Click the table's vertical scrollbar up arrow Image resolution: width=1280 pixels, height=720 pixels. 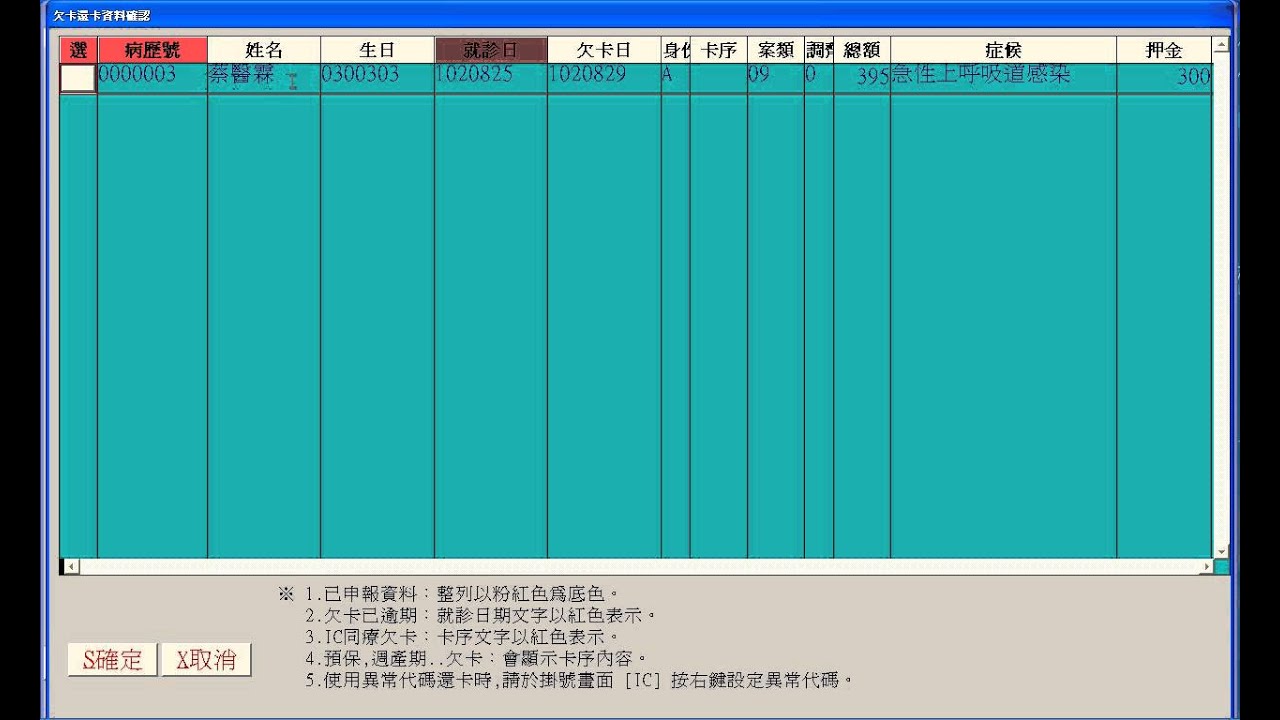click(x=1220, y=45)
